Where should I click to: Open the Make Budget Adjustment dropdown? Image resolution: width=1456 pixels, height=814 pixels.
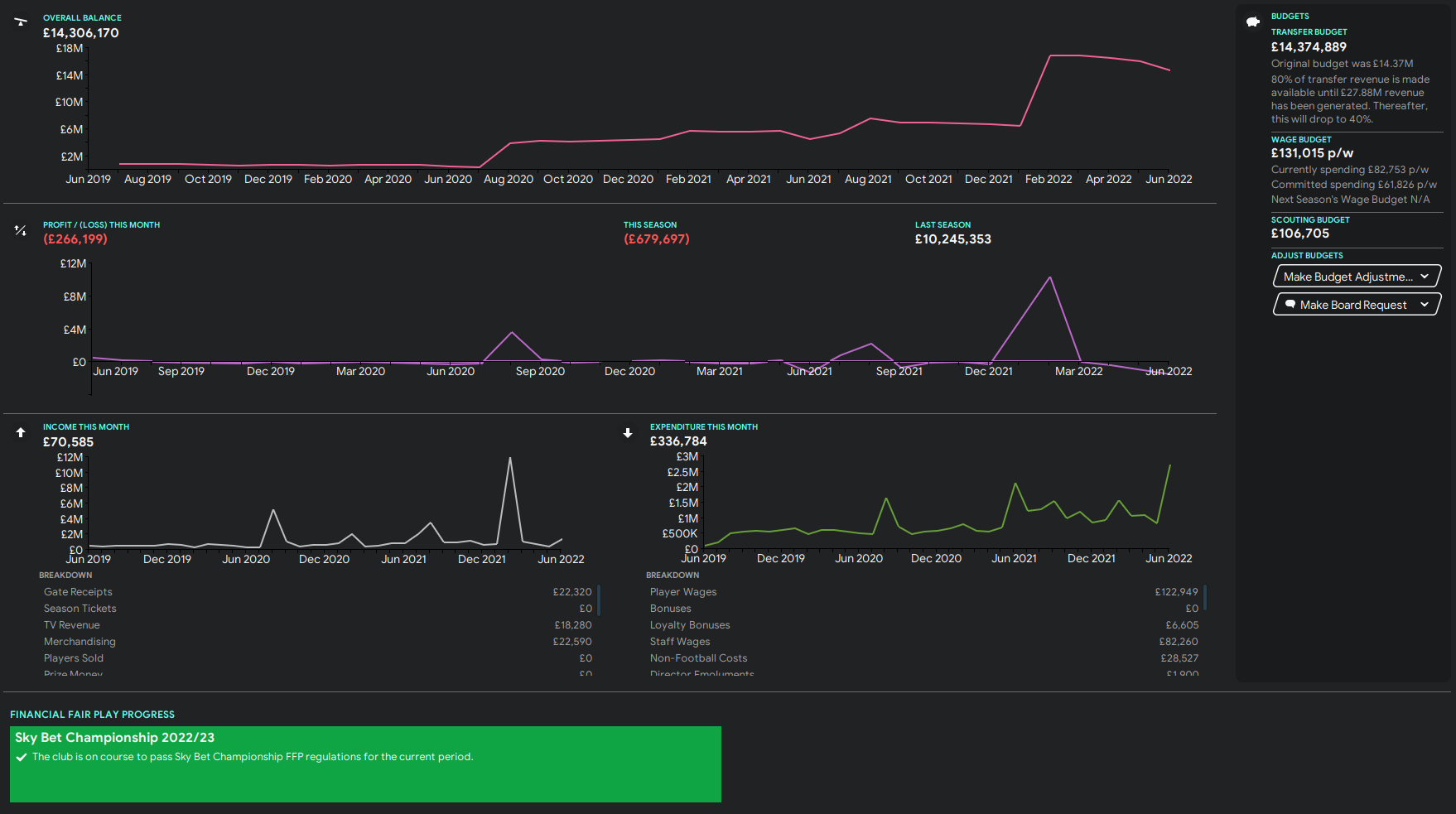click(x=1357, y=277)
